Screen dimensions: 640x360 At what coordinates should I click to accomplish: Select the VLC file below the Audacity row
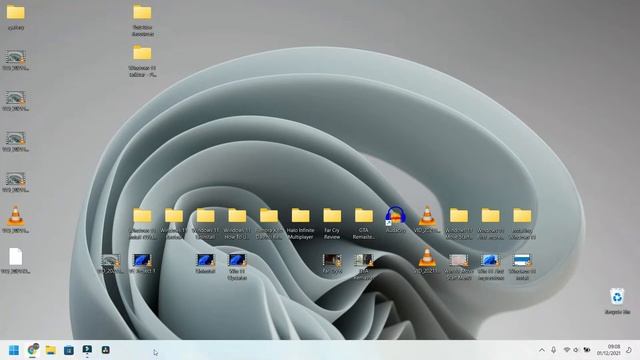427,260
